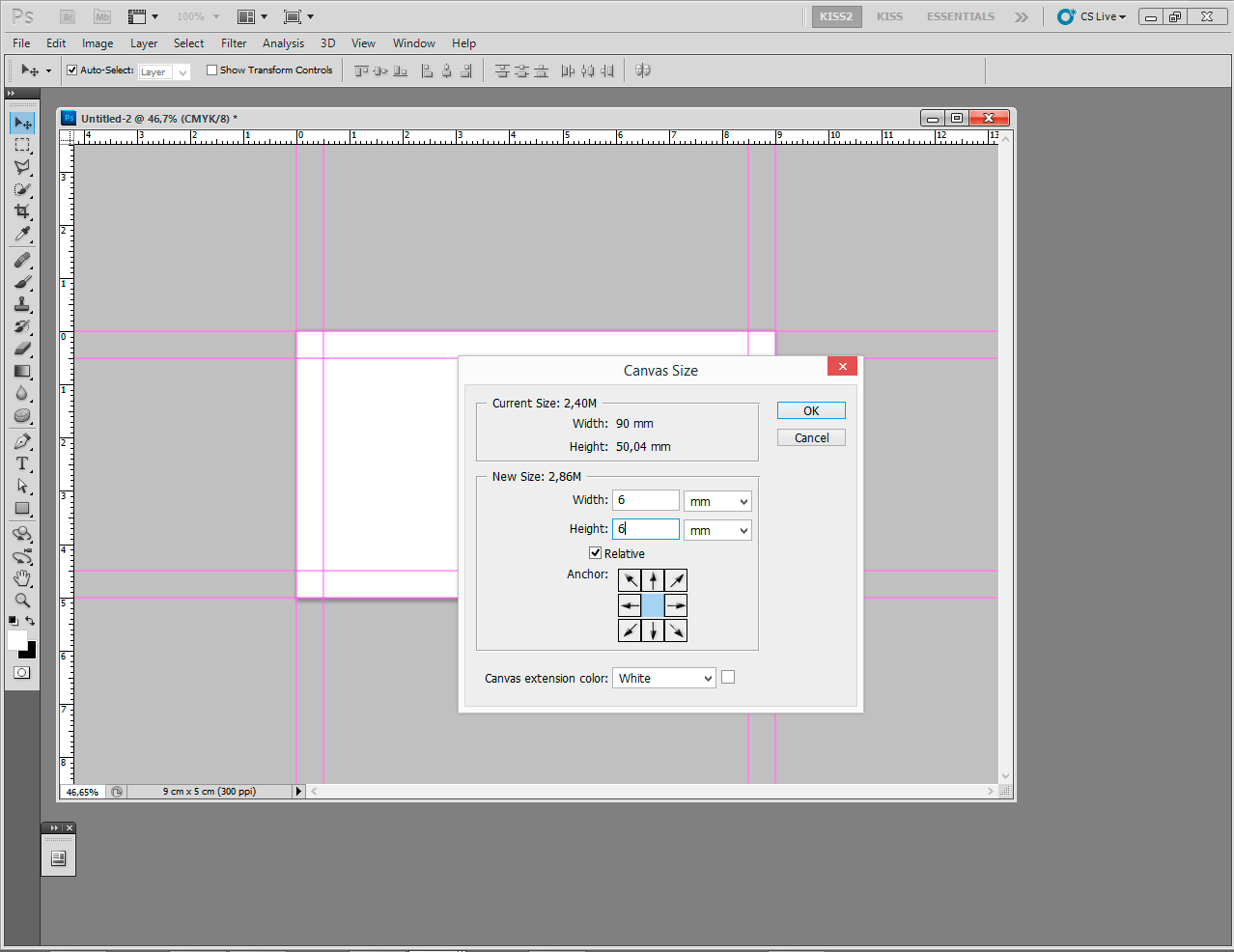The width and height of the screenshot is (1234, 952).
Task: Set anchor to top-center arrow
Action: 653,580
